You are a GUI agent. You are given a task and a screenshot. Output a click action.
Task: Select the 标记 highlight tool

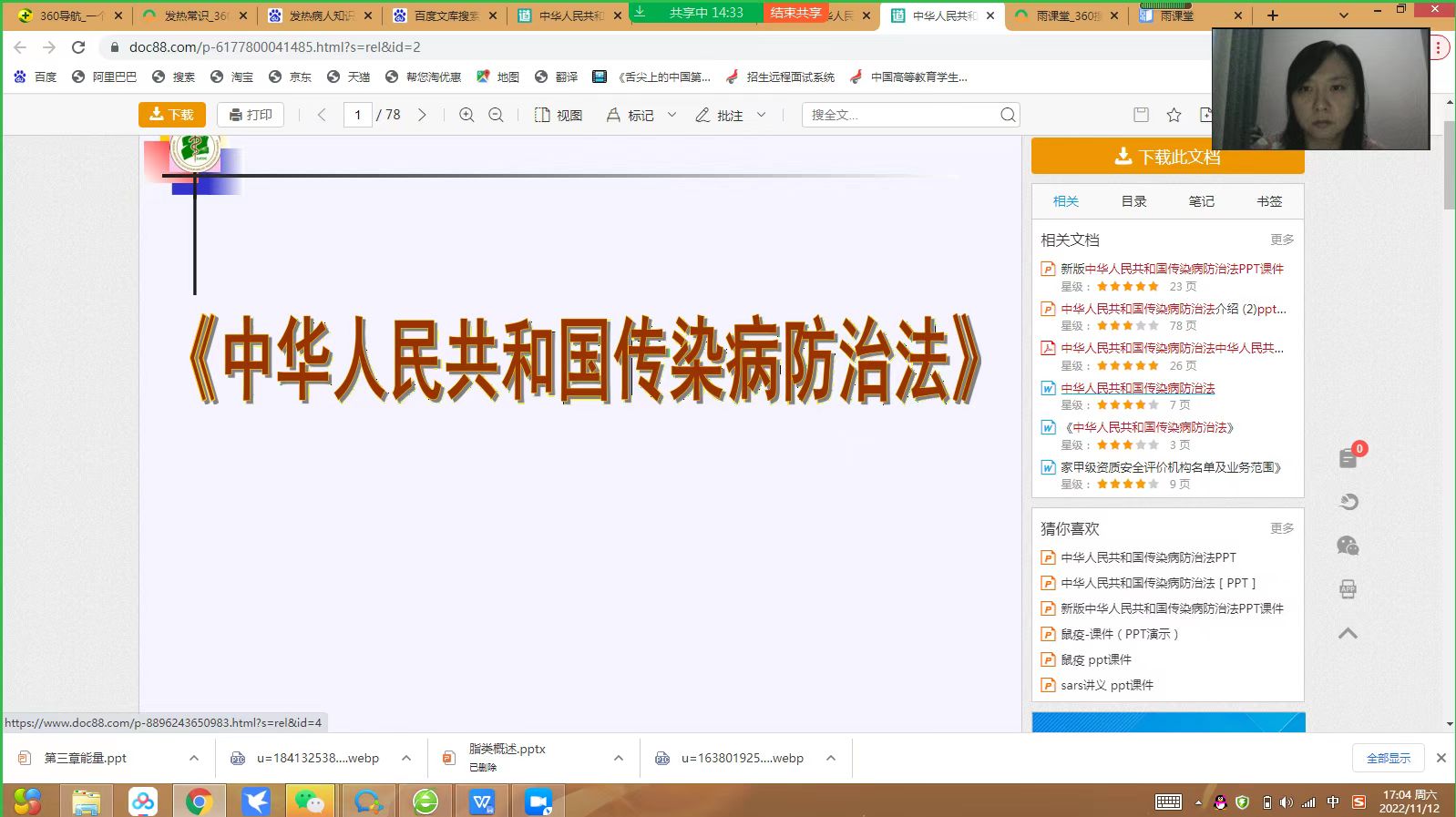click(631, 115)
